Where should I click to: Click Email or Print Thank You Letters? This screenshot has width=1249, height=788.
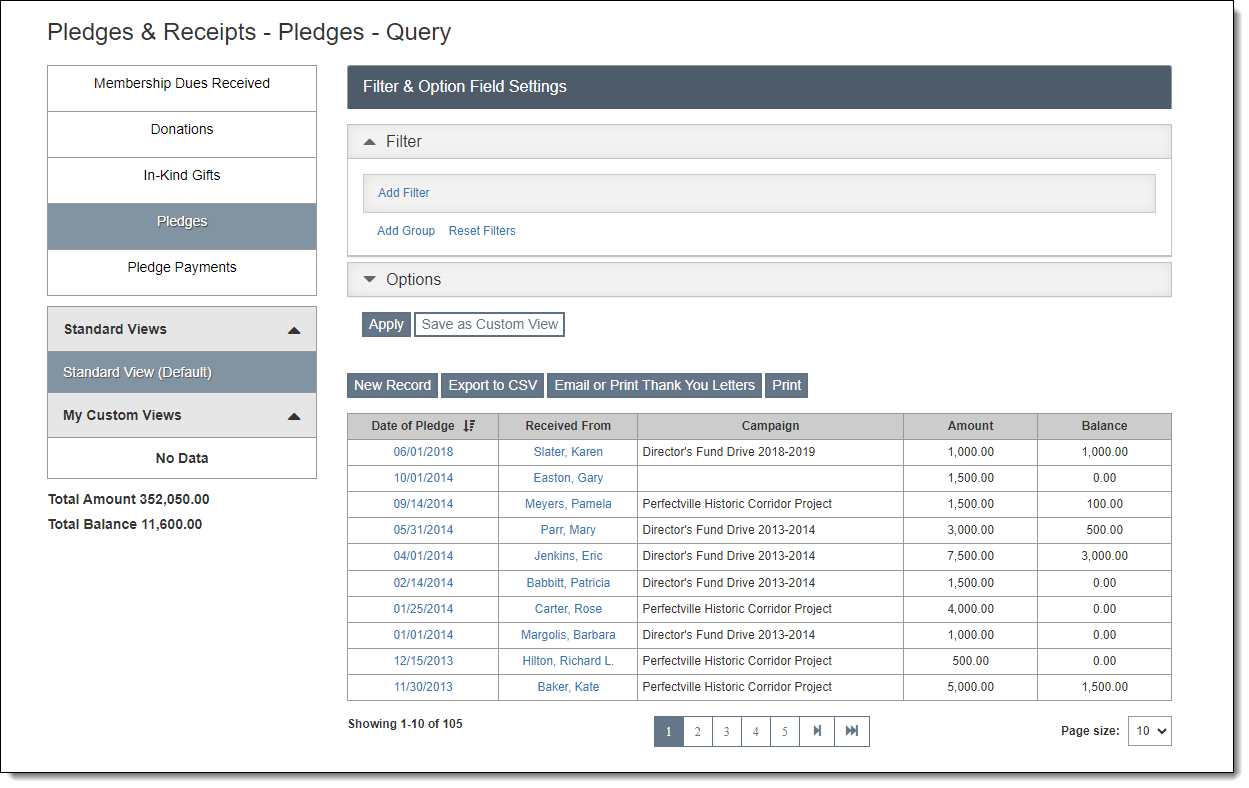(x=654, y=386)
